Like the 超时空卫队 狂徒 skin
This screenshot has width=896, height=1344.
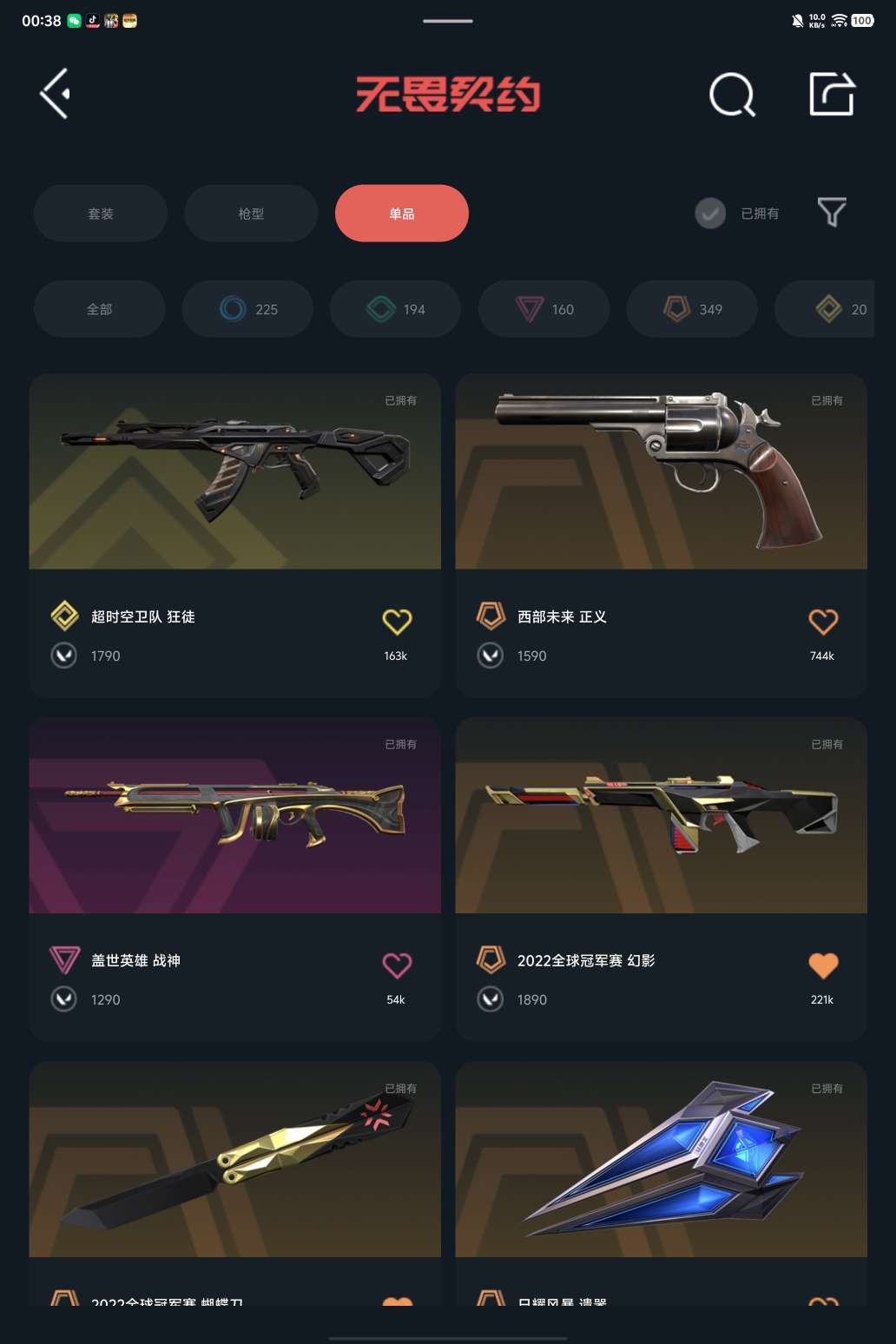tap(397, 621)
